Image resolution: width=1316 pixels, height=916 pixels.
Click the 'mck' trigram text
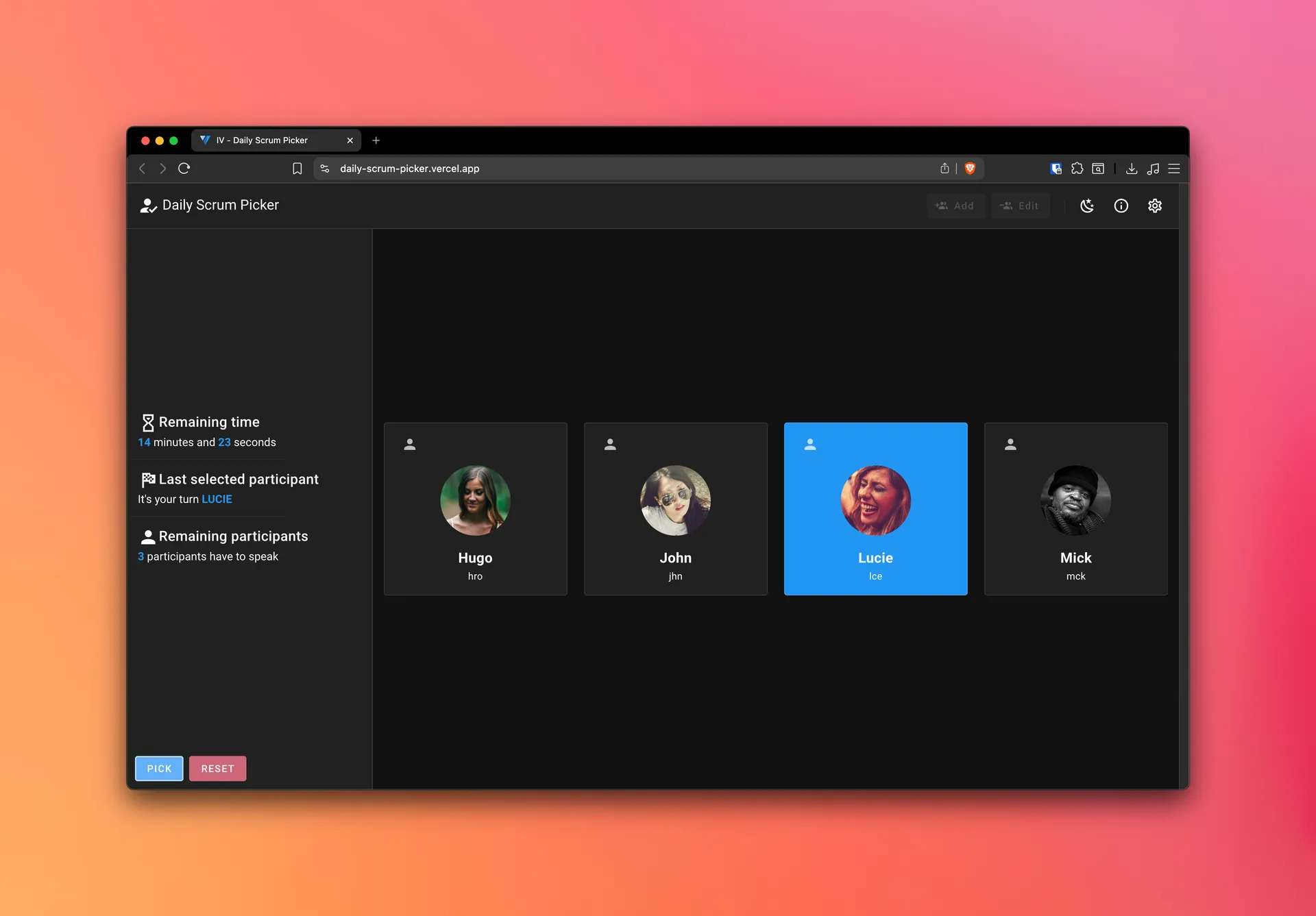[1075, 576]
